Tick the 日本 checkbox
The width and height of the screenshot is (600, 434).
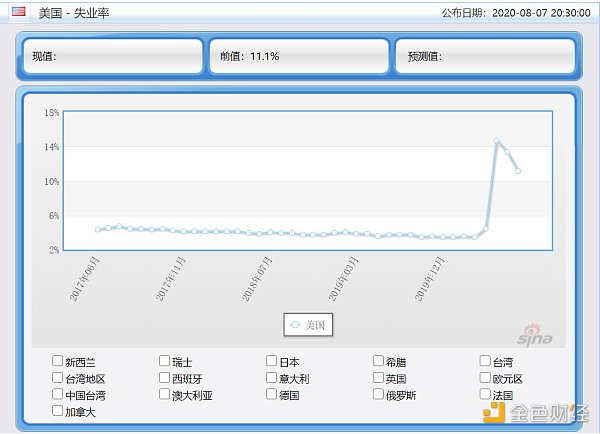[x=272, y=362]
